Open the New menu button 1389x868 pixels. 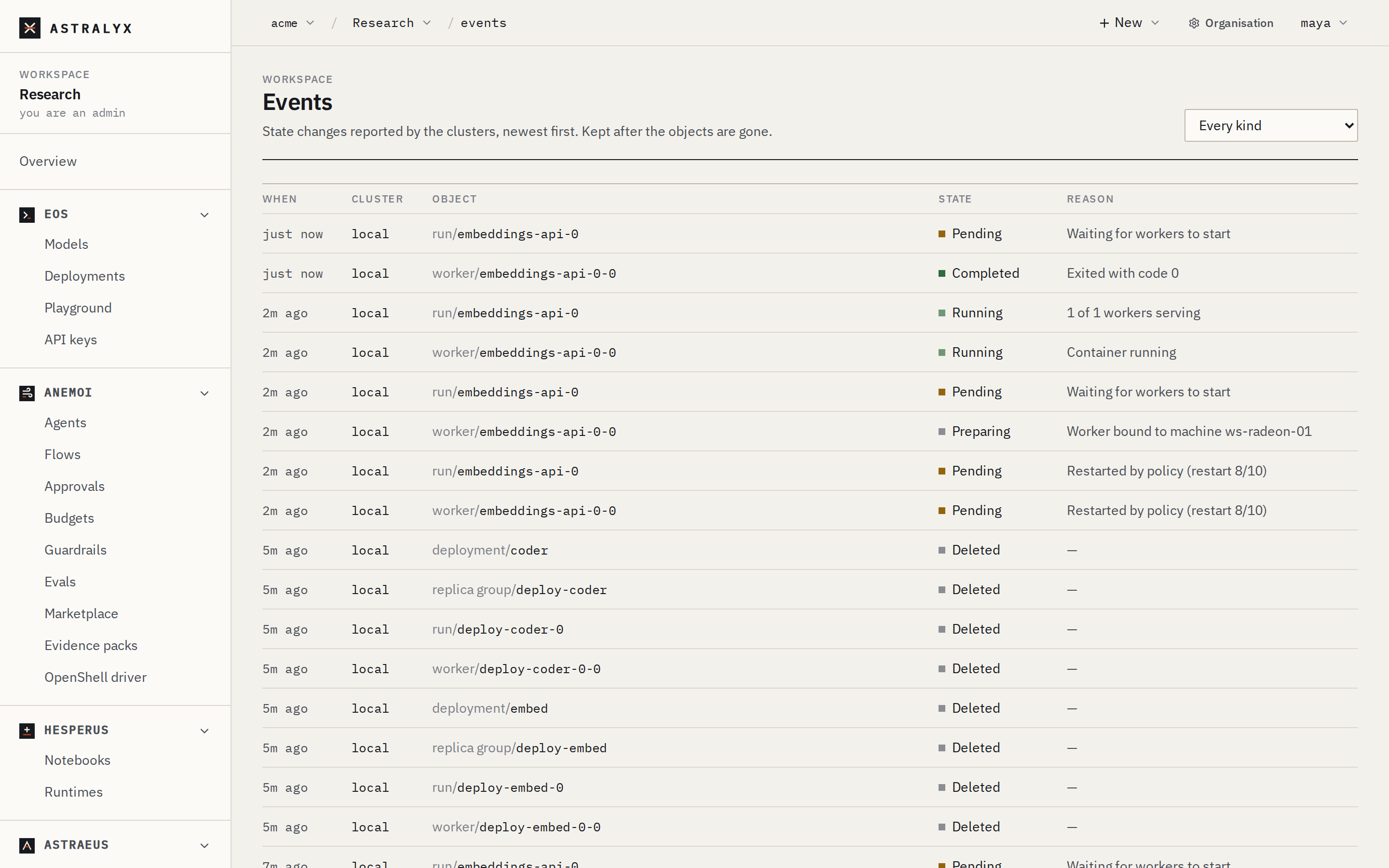coord(1129,23)
